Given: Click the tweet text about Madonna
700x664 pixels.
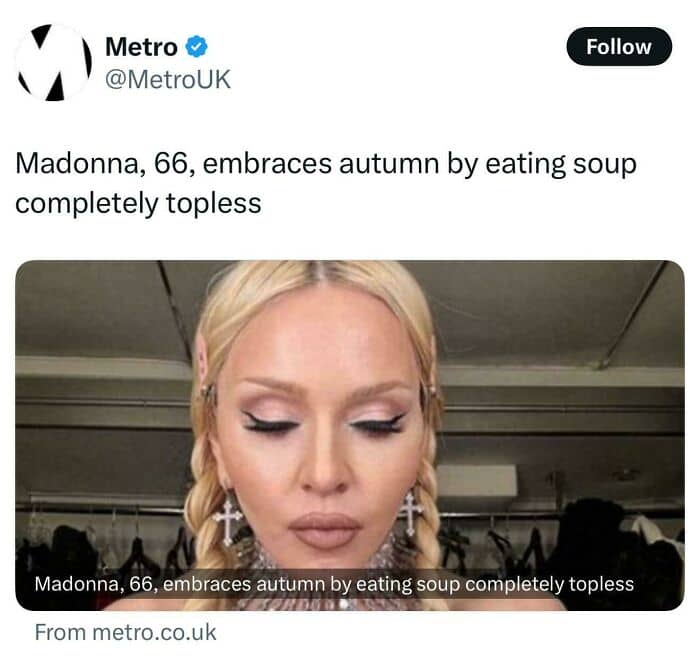Looking at the screenshot, I should [x=325, y=183].
